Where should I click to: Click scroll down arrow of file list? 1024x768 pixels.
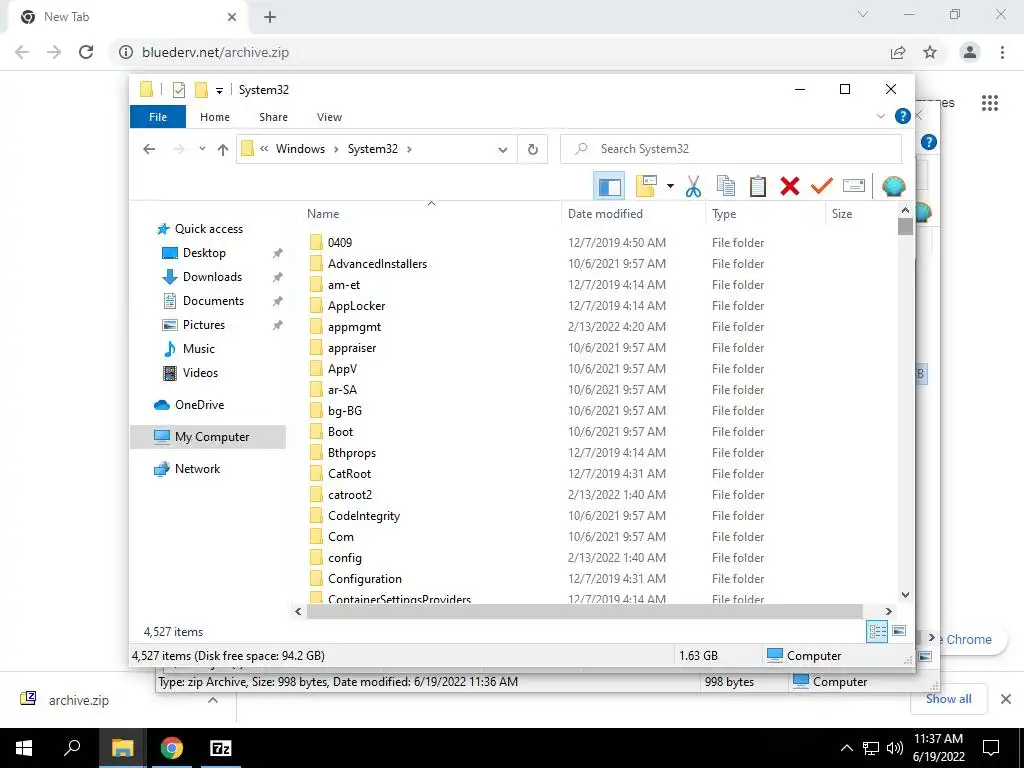[905, 594]
